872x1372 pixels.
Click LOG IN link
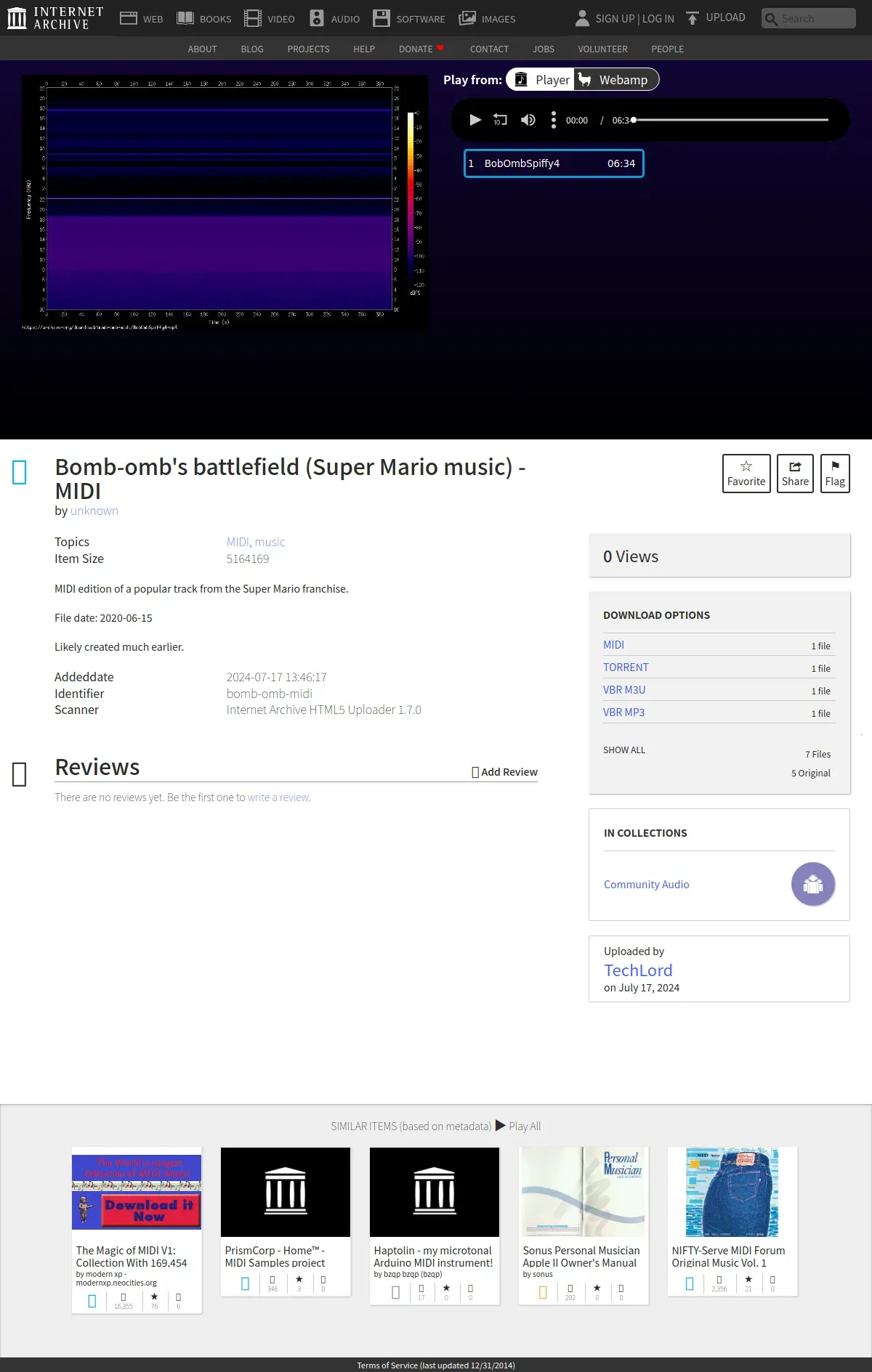[658, 19]
